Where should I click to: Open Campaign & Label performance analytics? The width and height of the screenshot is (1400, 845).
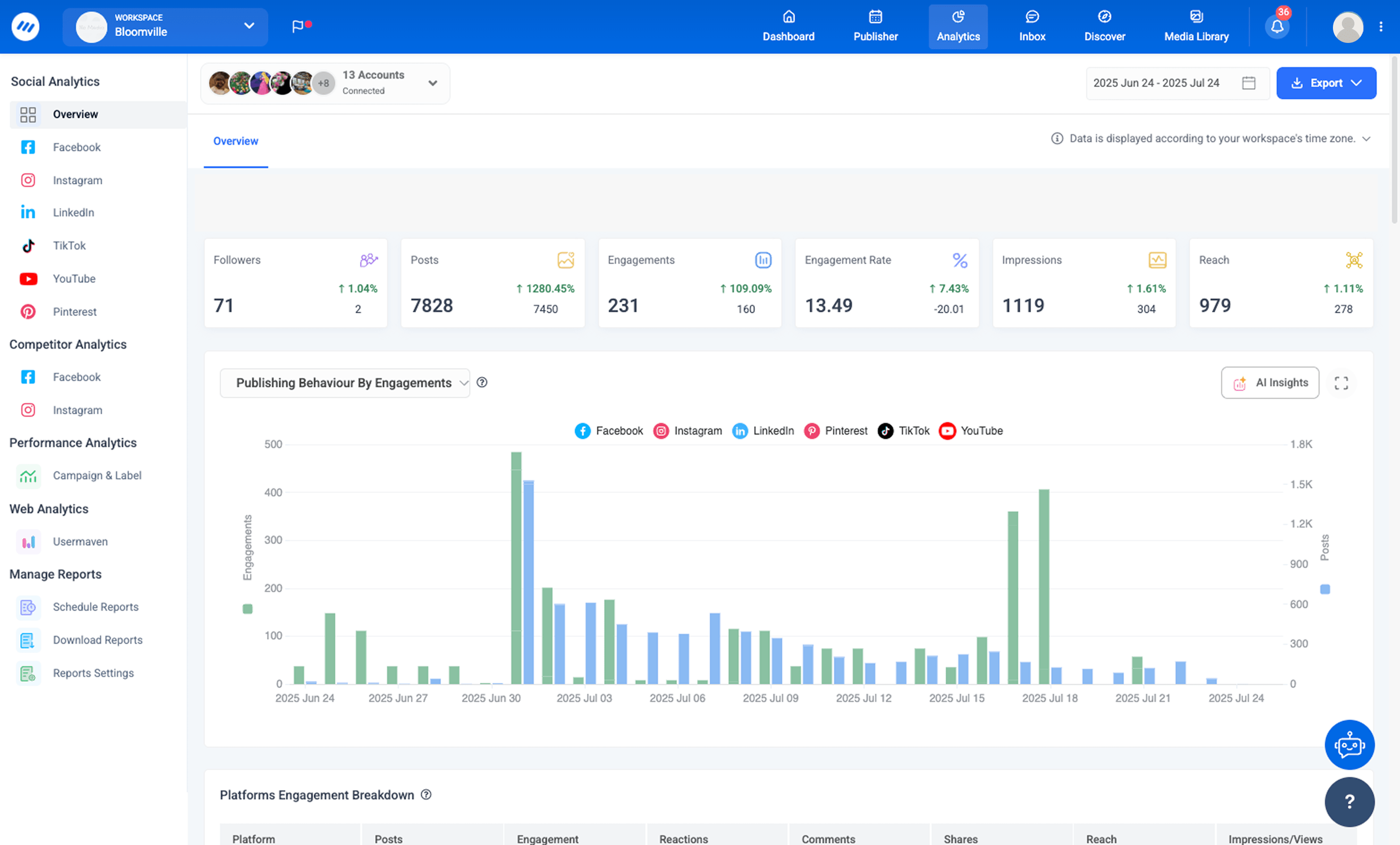[97, 475]
